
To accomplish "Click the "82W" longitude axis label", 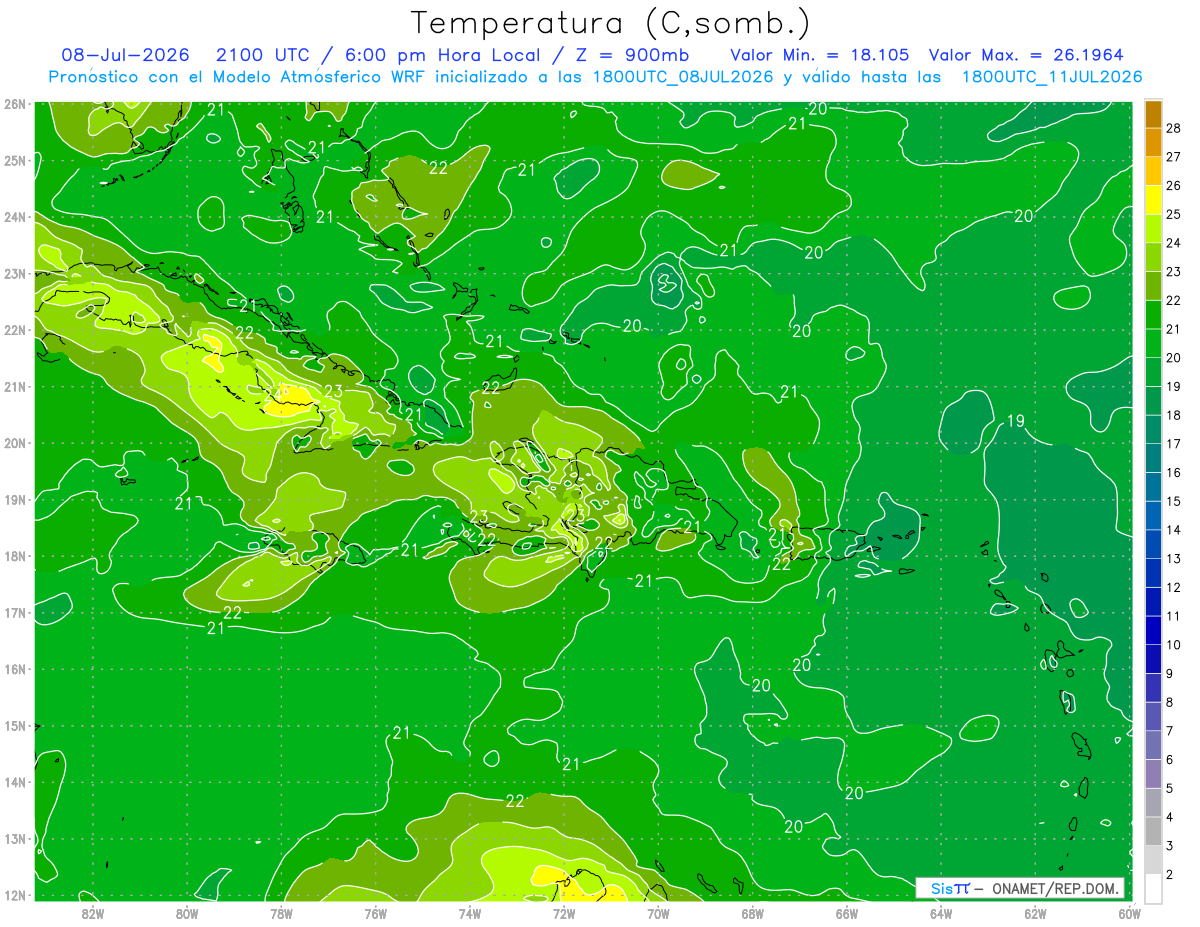I will pyautogui.click(x=92, y=913).
